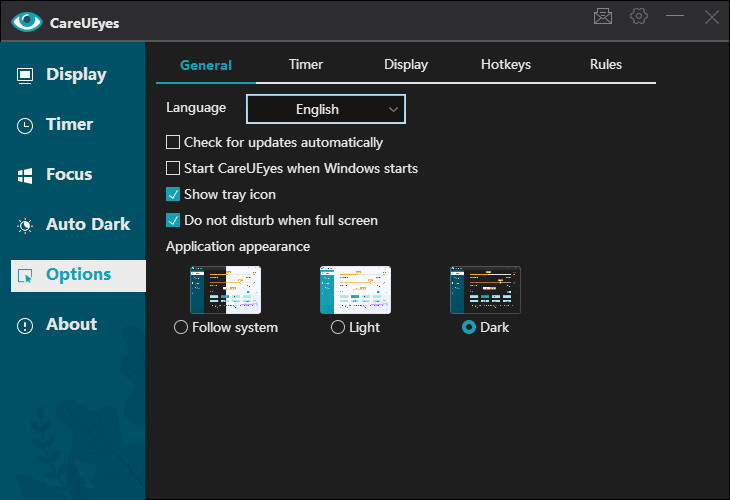Click the Dark theme preview thumbnail
The width and height of the screenshot is (730, 500).
pos(485,290)
